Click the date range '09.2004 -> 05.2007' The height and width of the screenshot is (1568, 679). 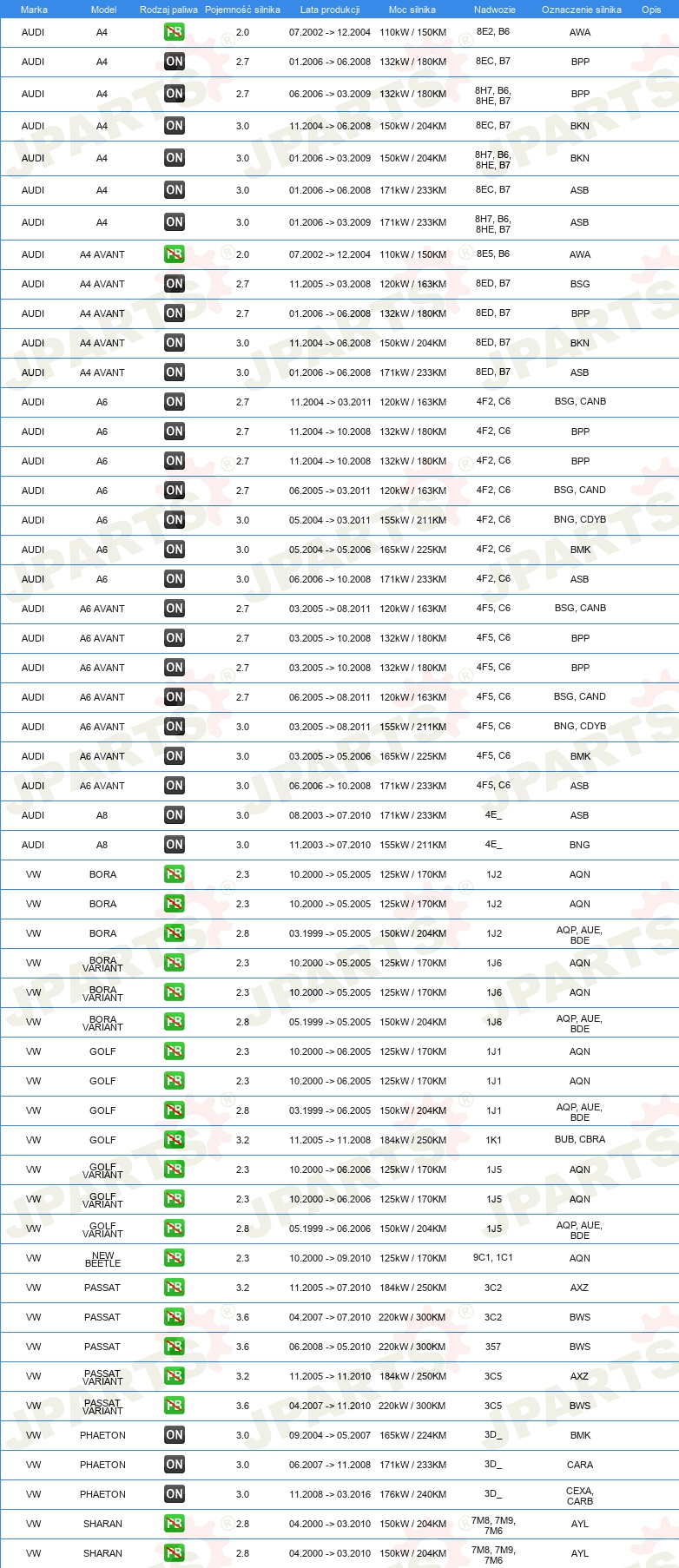(x=330, y=1435)
